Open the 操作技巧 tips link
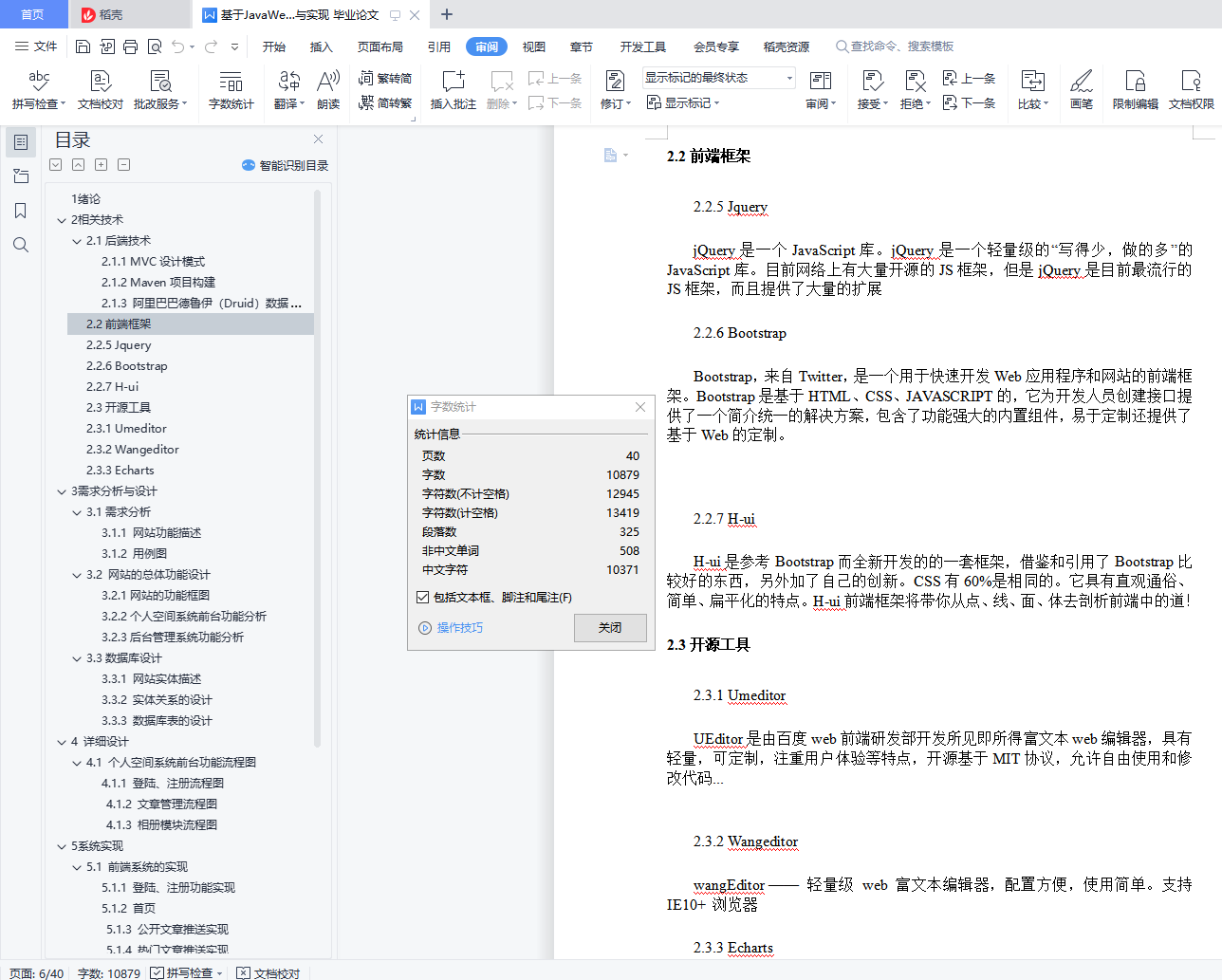 [x=452, y=628]
